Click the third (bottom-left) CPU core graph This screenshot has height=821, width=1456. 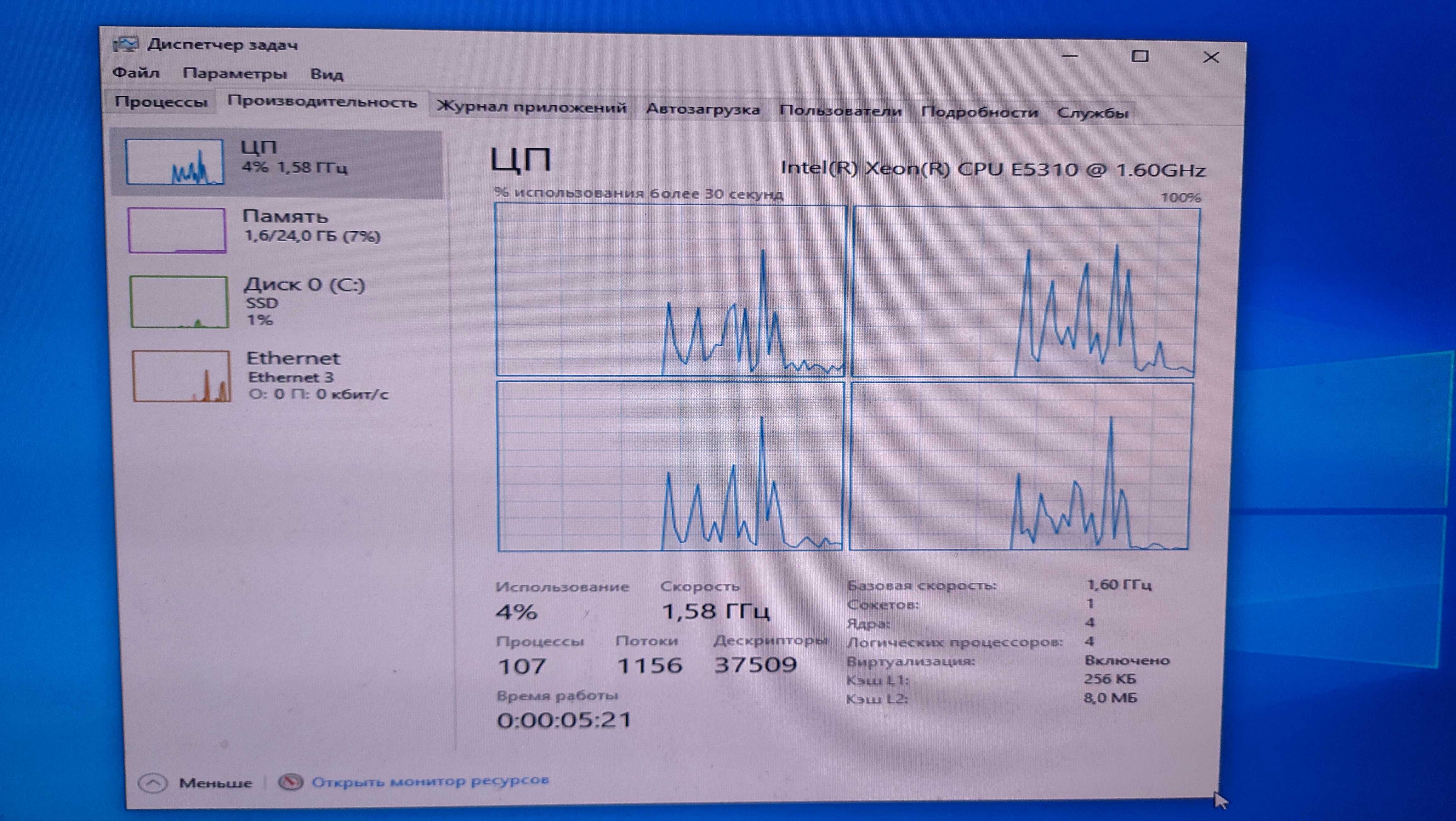pyautogui.click(x=670, y=466)
